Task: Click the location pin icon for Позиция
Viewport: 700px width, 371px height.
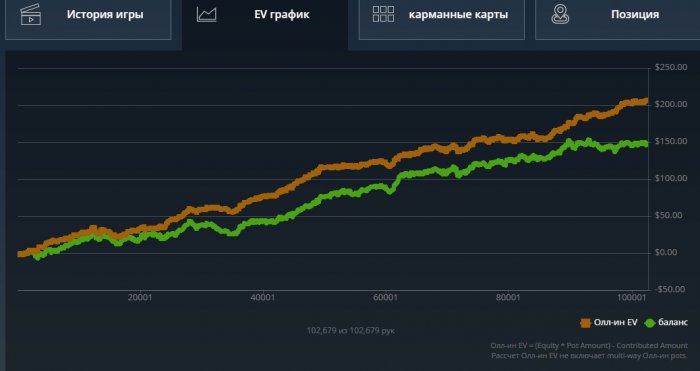Action: 560,14
